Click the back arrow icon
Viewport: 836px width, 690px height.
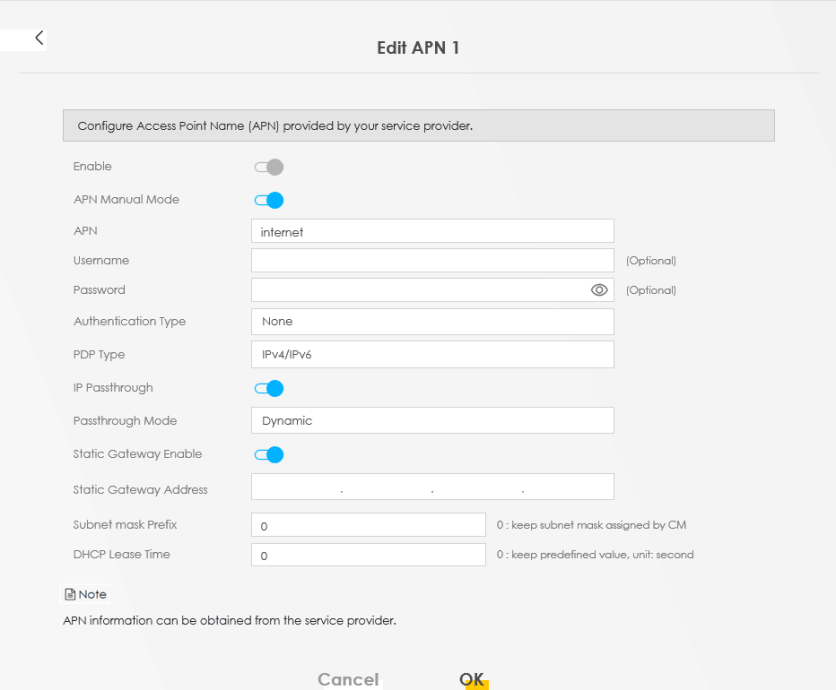pos(39,38)
